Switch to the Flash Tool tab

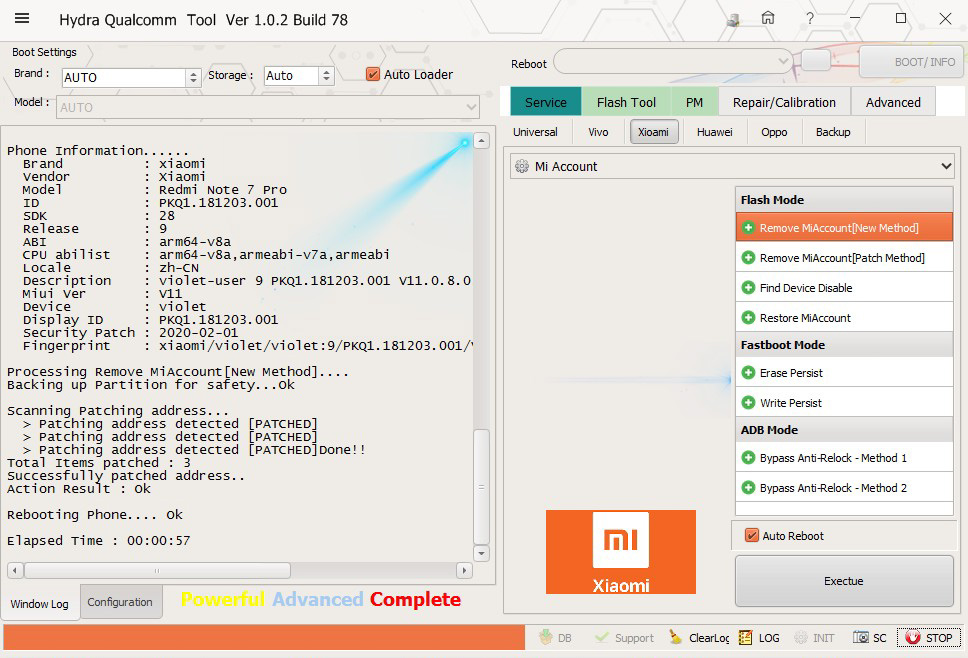click(626, 102)
